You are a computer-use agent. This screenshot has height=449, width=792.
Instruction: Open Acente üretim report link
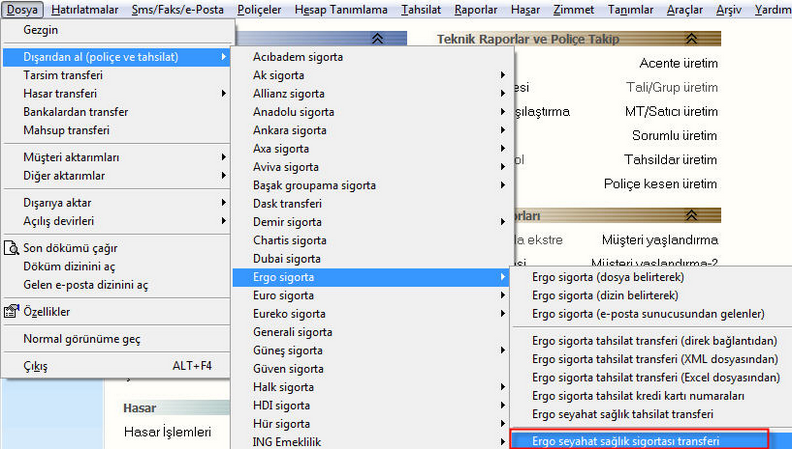point(680,63)
